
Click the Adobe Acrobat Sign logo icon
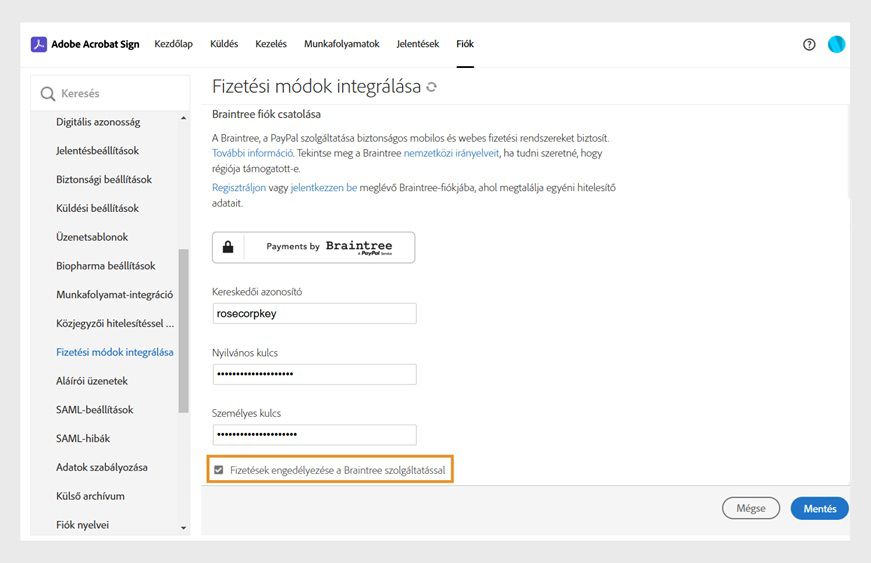[x=38, y=44]
